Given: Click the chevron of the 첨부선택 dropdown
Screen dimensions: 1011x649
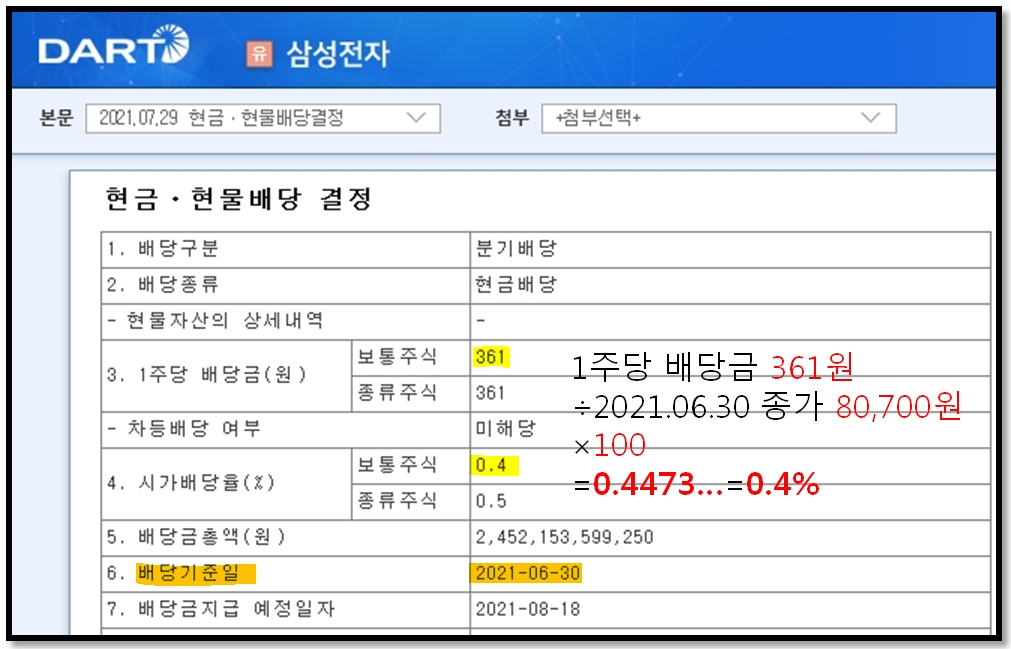Looking at the screenshot, I should click(x=870, y=118).
